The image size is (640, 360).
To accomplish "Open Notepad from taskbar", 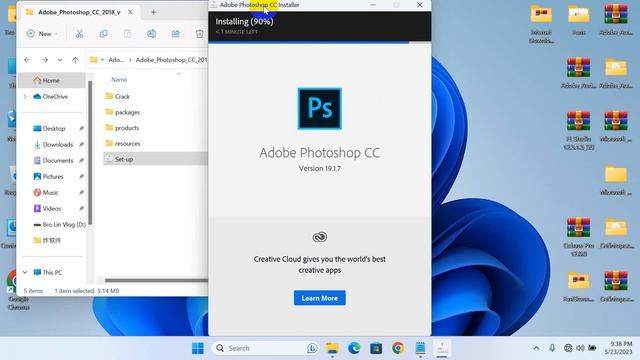I will 420,348.
